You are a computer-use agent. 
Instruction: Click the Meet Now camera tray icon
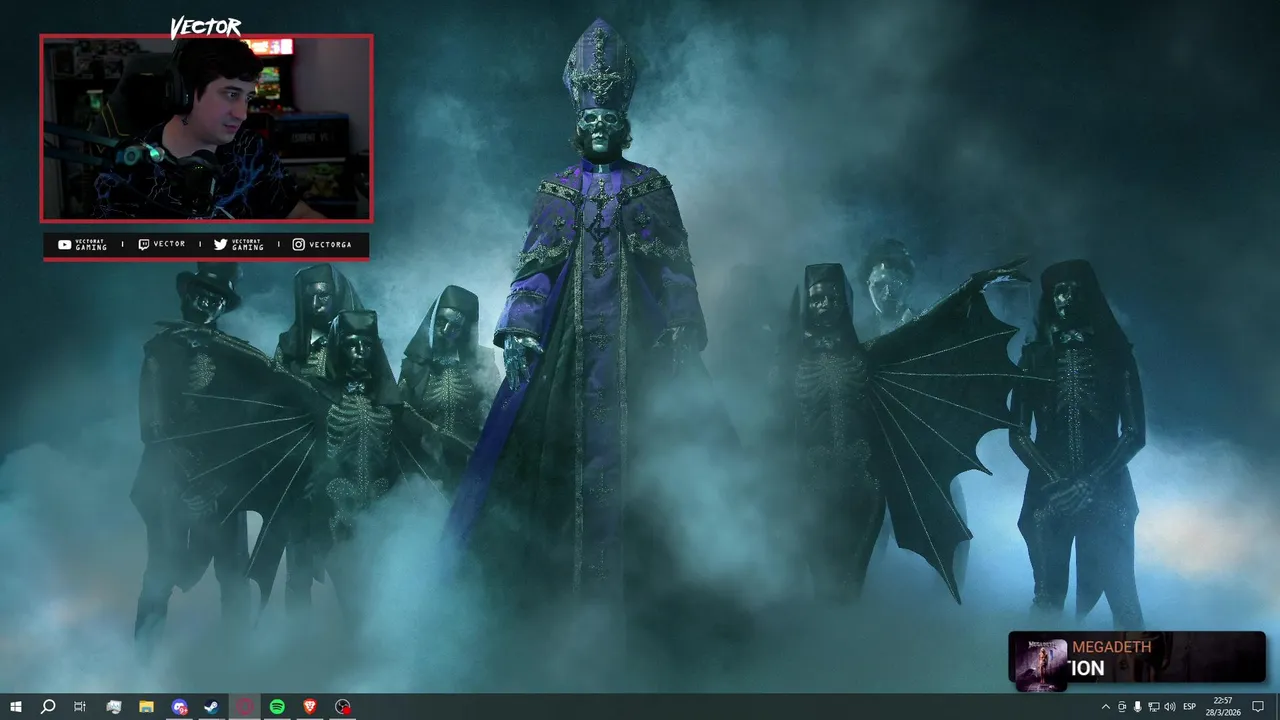point(1122,707)
